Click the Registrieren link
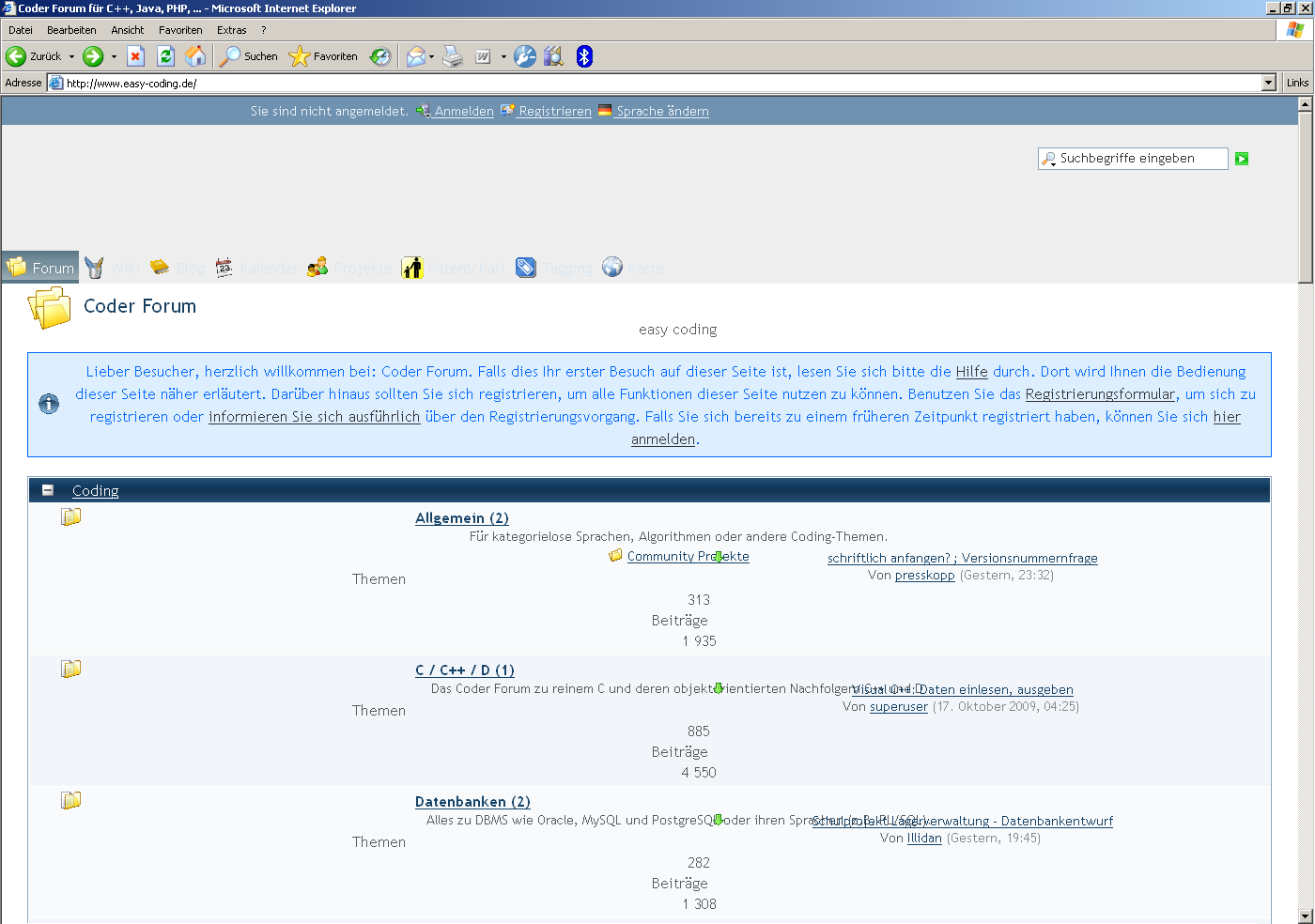The height and width of the screenshot is (924, 1315). point(554,111)
